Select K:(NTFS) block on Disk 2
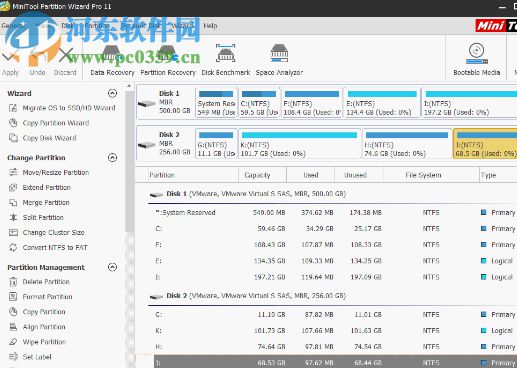 pos(300,144)
